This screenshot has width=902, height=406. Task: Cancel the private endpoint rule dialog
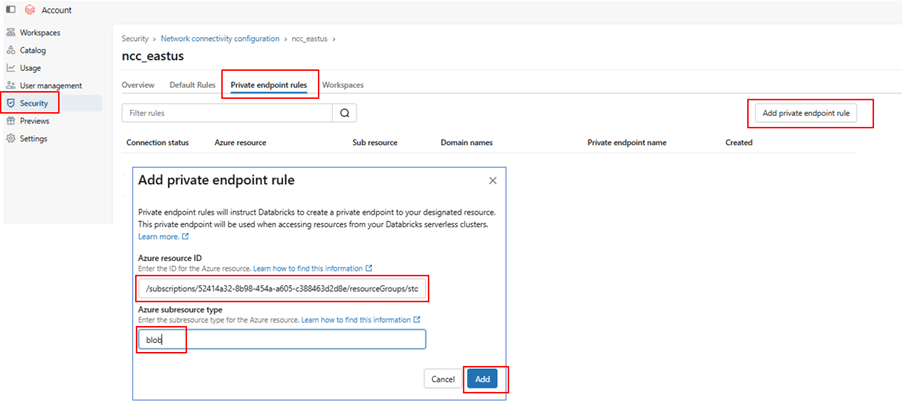(441, 380)
